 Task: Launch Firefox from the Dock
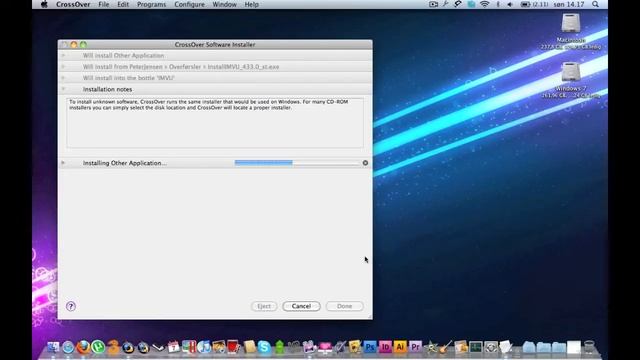pos(83,347)
